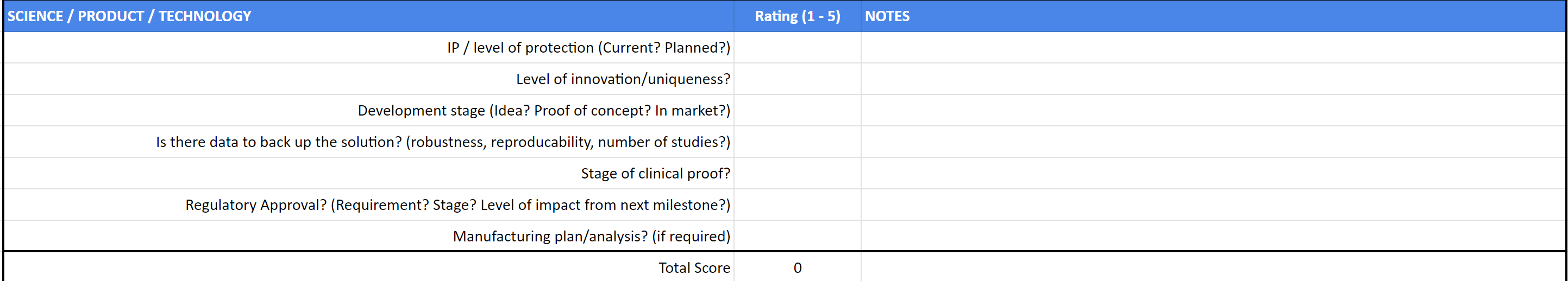Screen dimensions: 1568x281
Task: Select the Level of innovation/uniqueness label cell
Action: [622, 79]
